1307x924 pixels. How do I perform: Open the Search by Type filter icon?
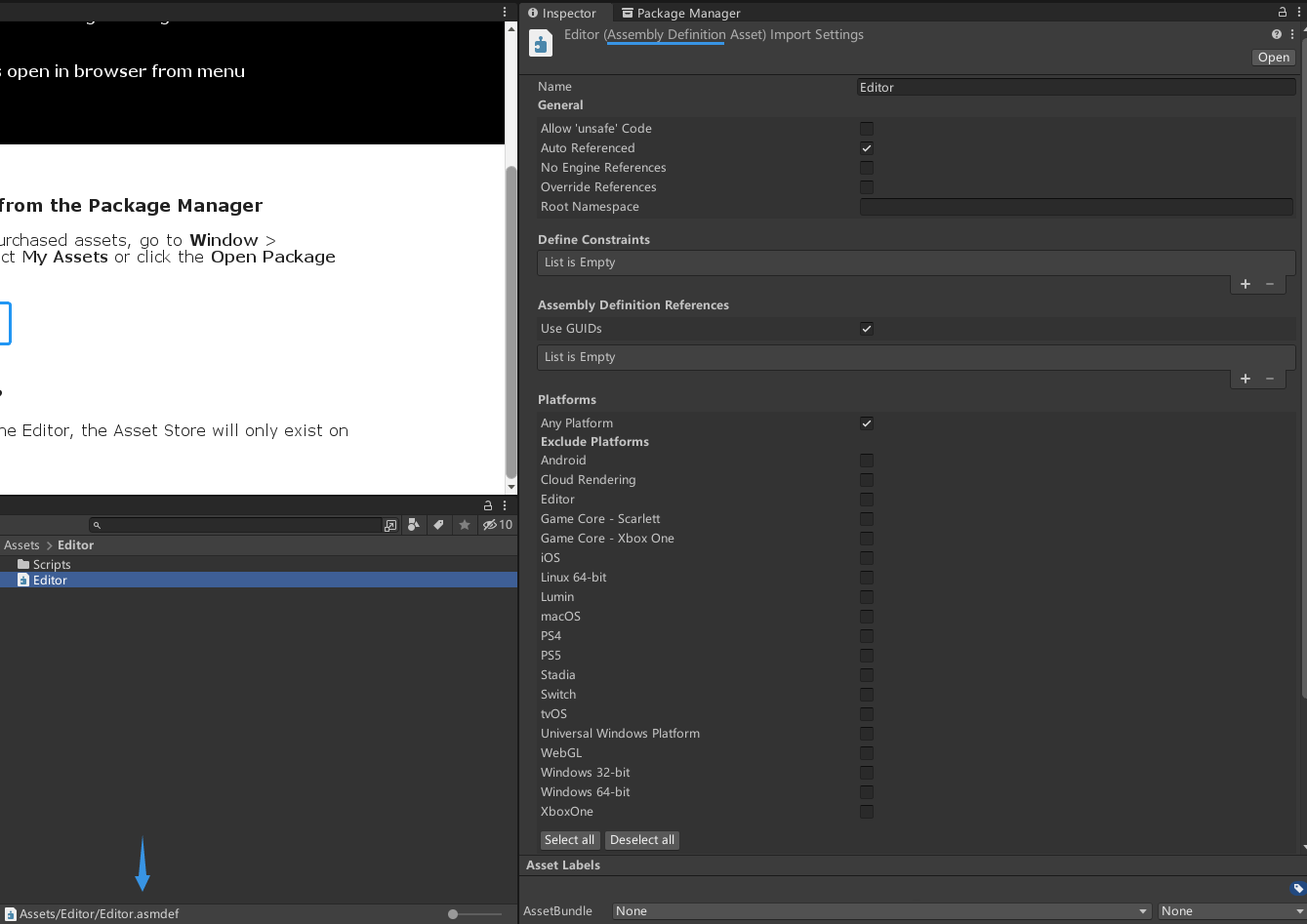click(x=414, y=525)
